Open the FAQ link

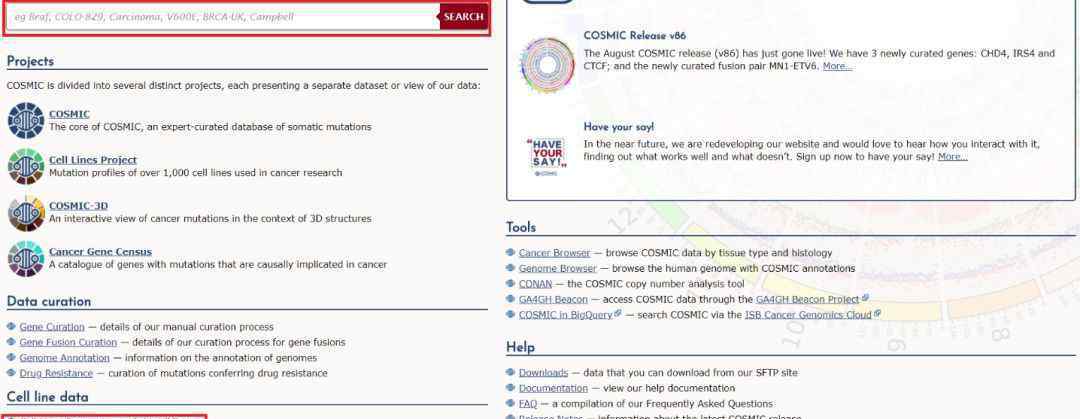coord(528,404)
